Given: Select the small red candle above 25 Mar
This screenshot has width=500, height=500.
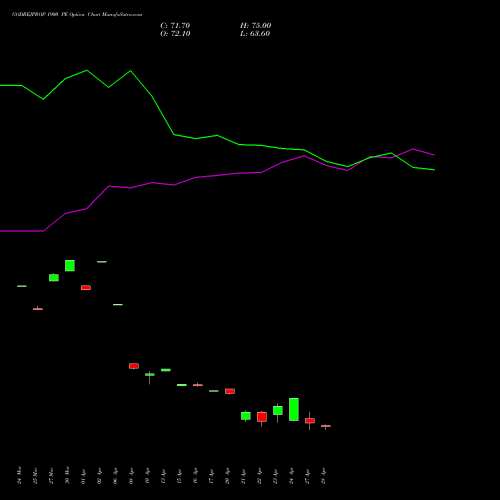Looking at the screenshot, I should point(38,309).
